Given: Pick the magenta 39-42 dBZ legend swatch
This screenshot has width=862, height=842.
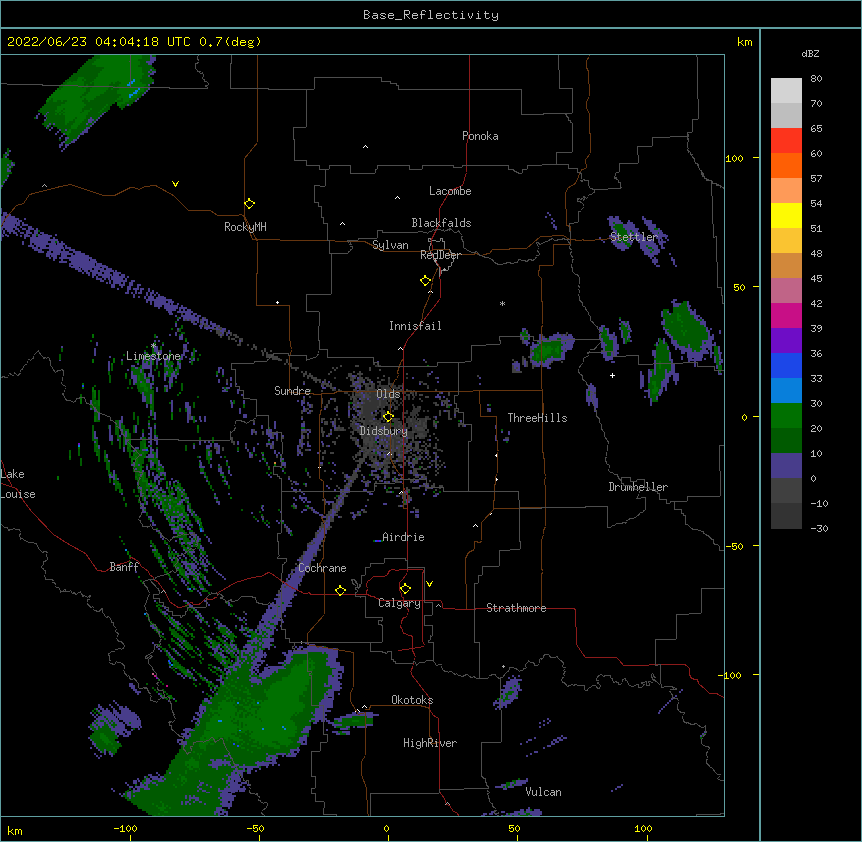Looking at the screenshot, I should click(786, 315).
